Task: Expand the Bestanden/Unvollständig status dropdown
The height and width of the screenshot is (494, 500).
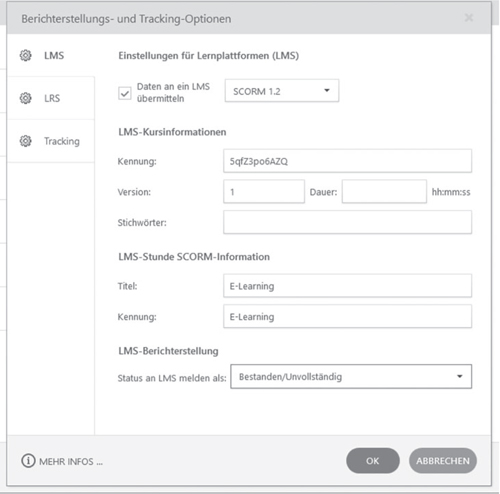Action: tap(351, 377)
